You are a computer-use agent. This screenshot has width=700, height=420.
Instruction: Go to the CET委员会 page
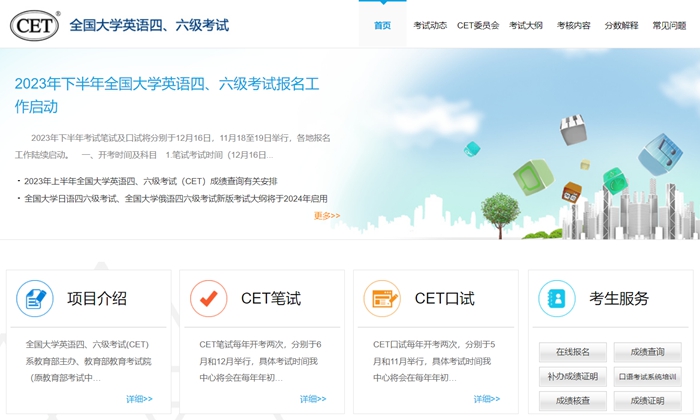click(478, 25)
